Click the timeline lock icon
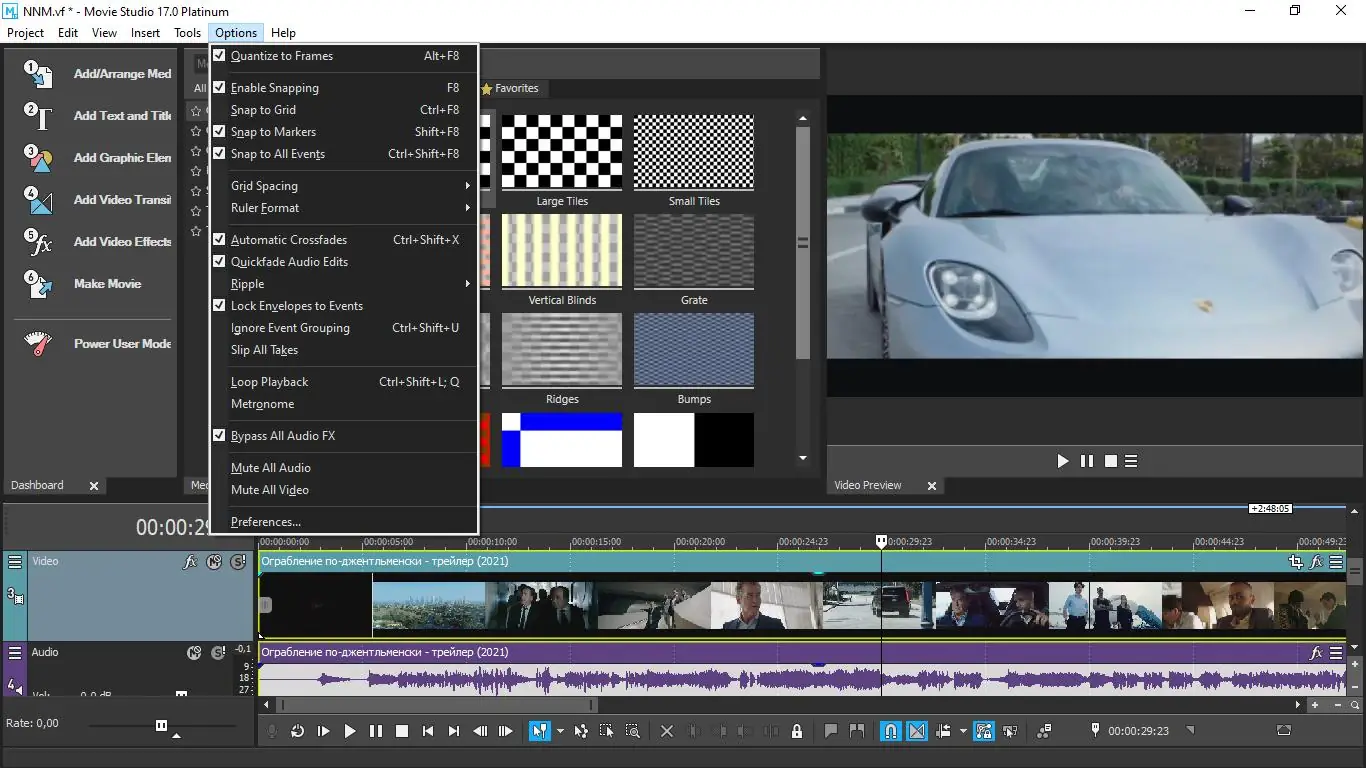Image resolution: width=1366 pixels, height=768 pixels. (x=797, y=731)
